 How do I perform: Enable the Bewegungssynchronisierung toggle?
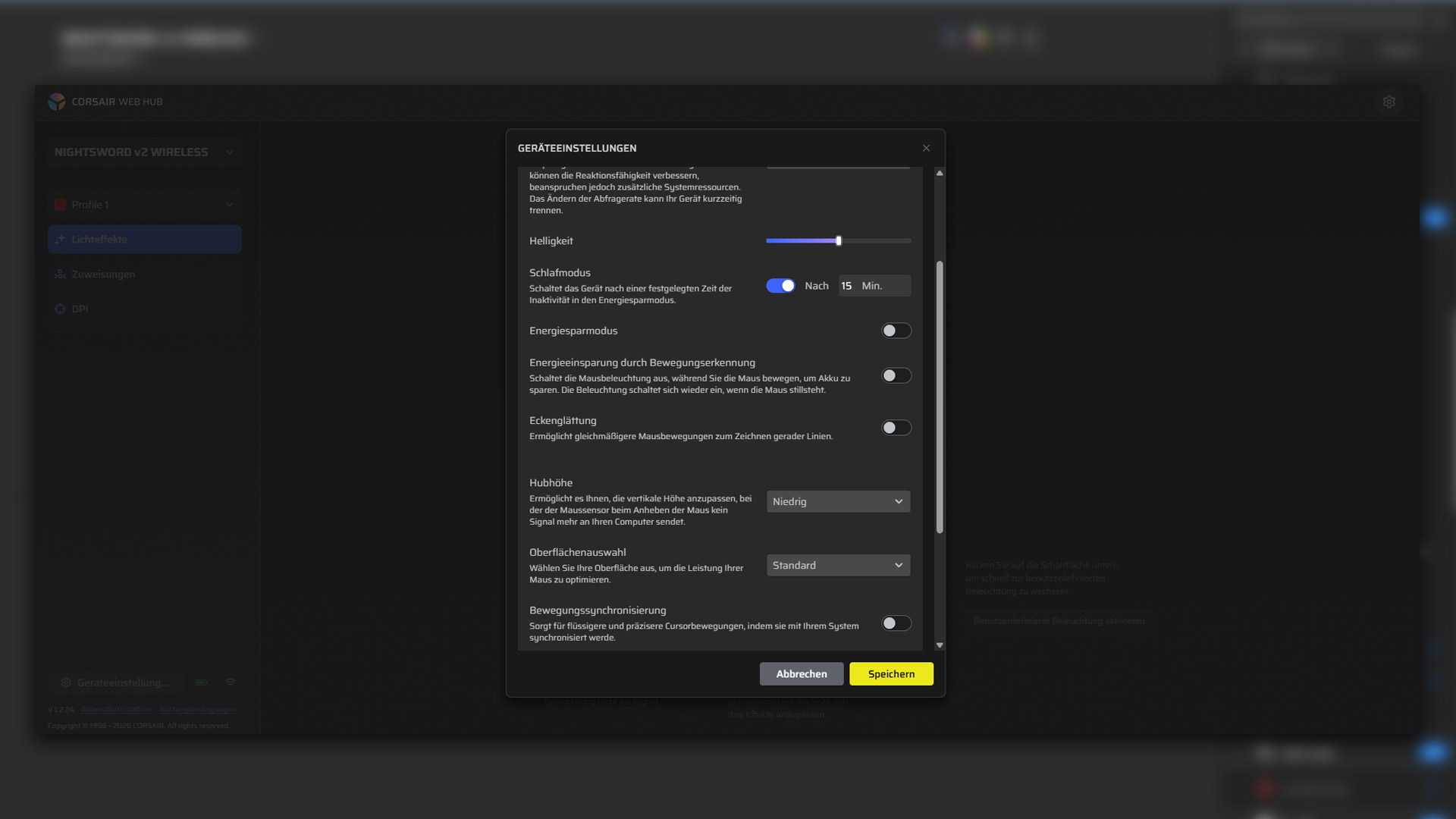click(x=896, y=623)
